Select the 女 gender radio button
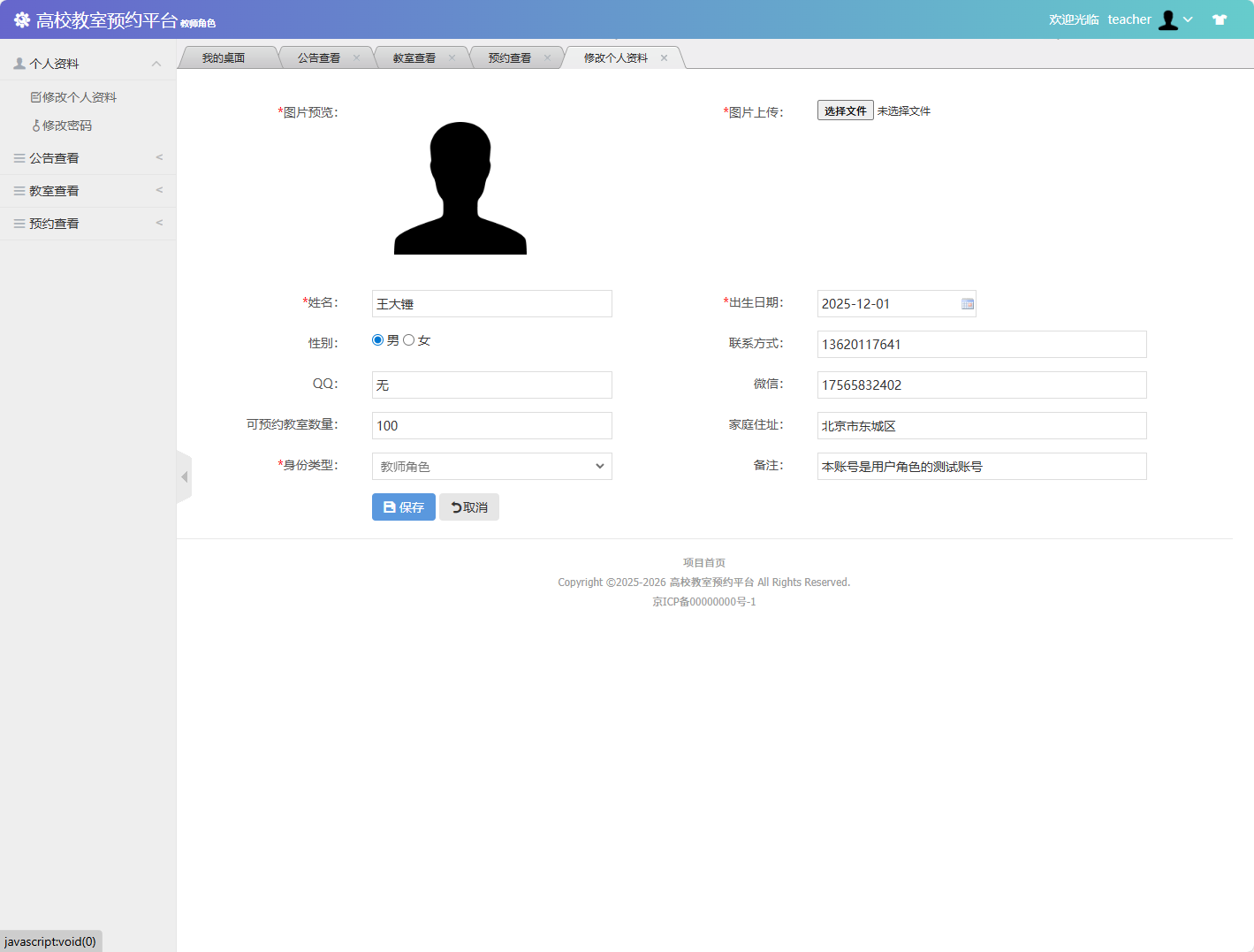 click(408, 339)
